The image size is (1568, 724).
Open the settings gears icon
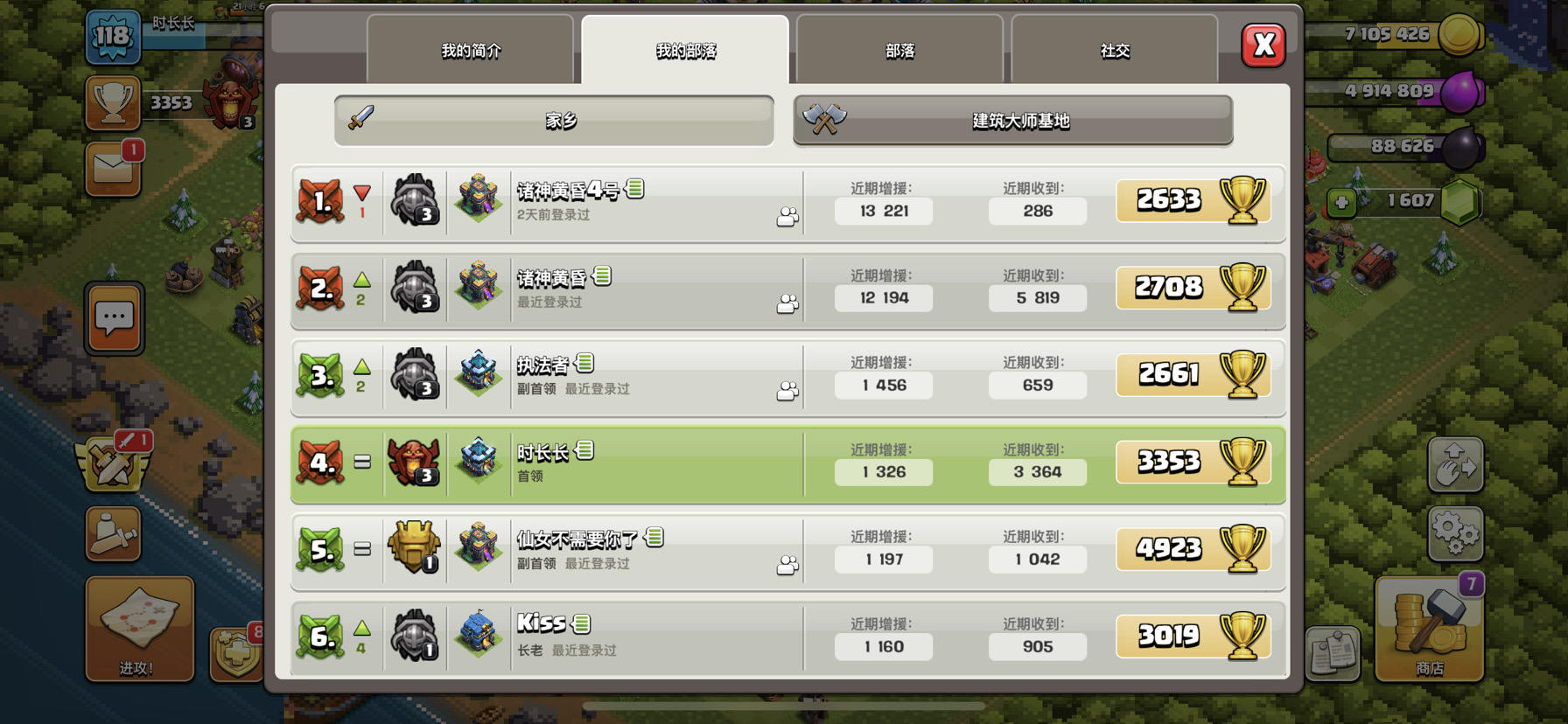1455,533
